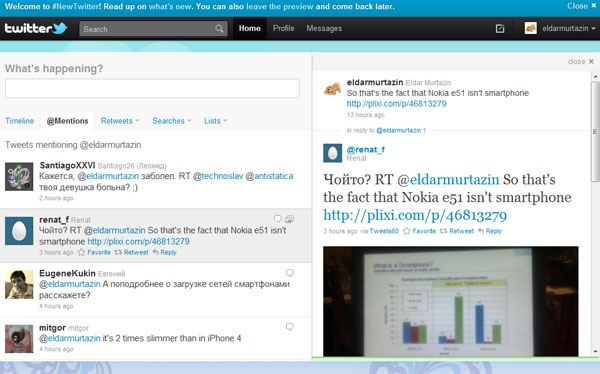Click leave the preview link
Screen dimensions: 600x374
click(x=280, y=7)
